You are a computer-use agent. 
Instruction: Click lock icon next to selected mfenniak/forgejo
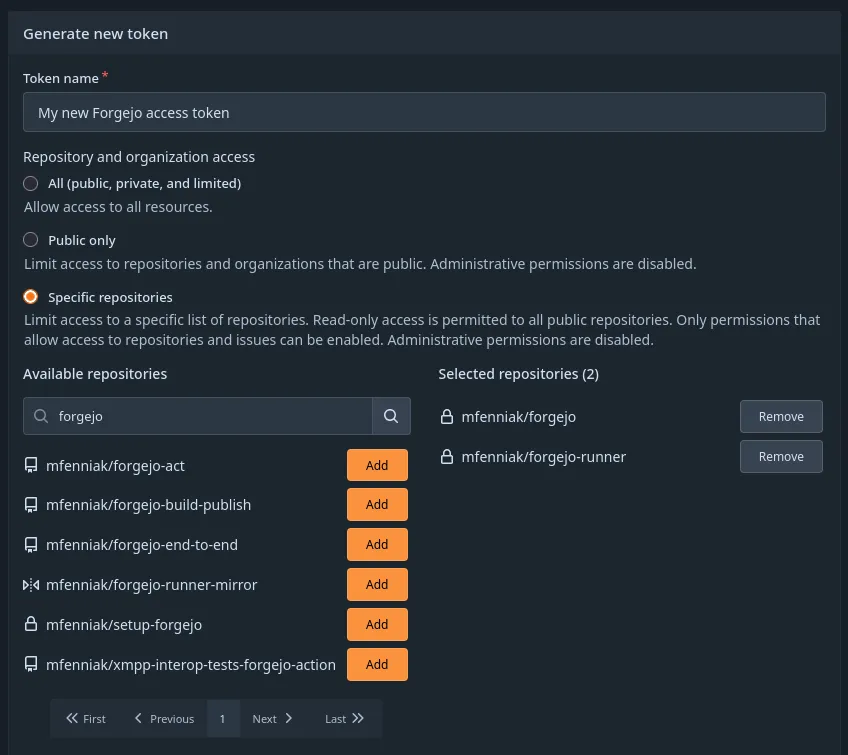coord(447,416)
